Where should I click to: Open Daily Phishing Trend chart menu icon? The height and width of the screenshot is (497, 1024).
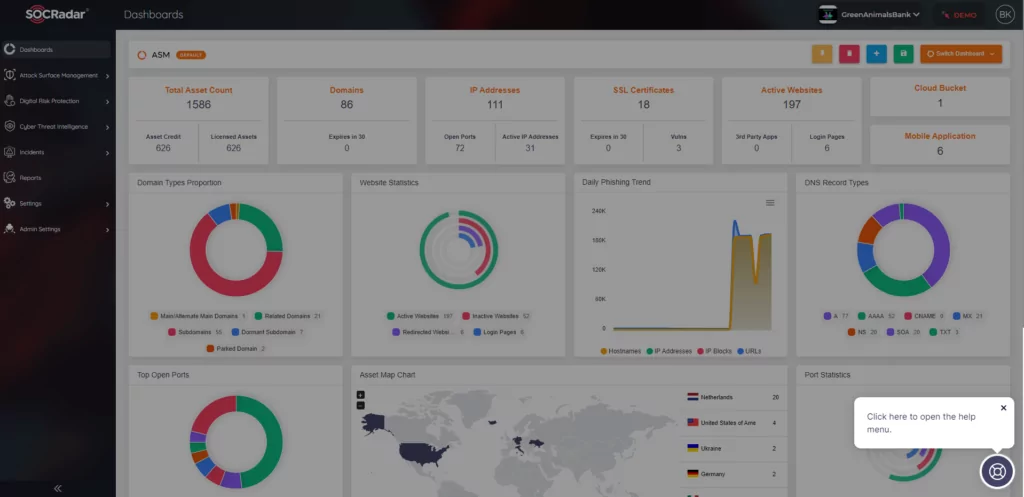coord(770,203)
